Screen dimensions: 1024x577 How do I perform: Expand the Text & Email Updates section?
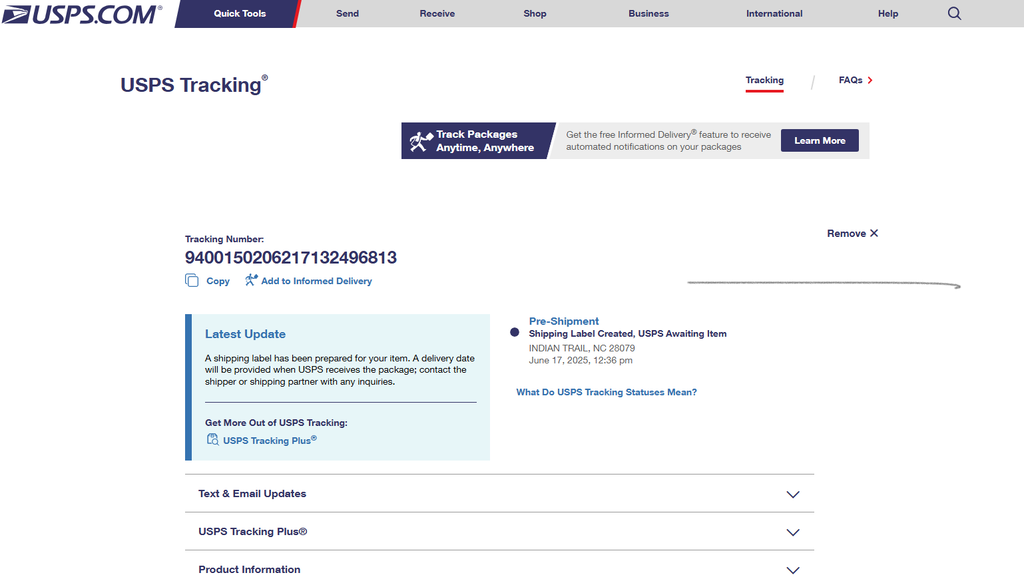tap(500, 493)
